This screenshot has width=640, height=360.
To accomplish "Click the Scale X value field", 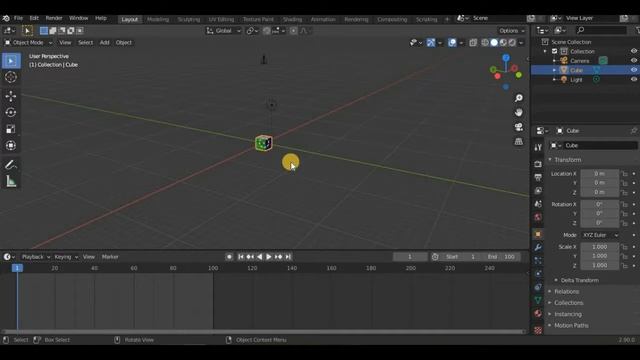I will [600, 247].
